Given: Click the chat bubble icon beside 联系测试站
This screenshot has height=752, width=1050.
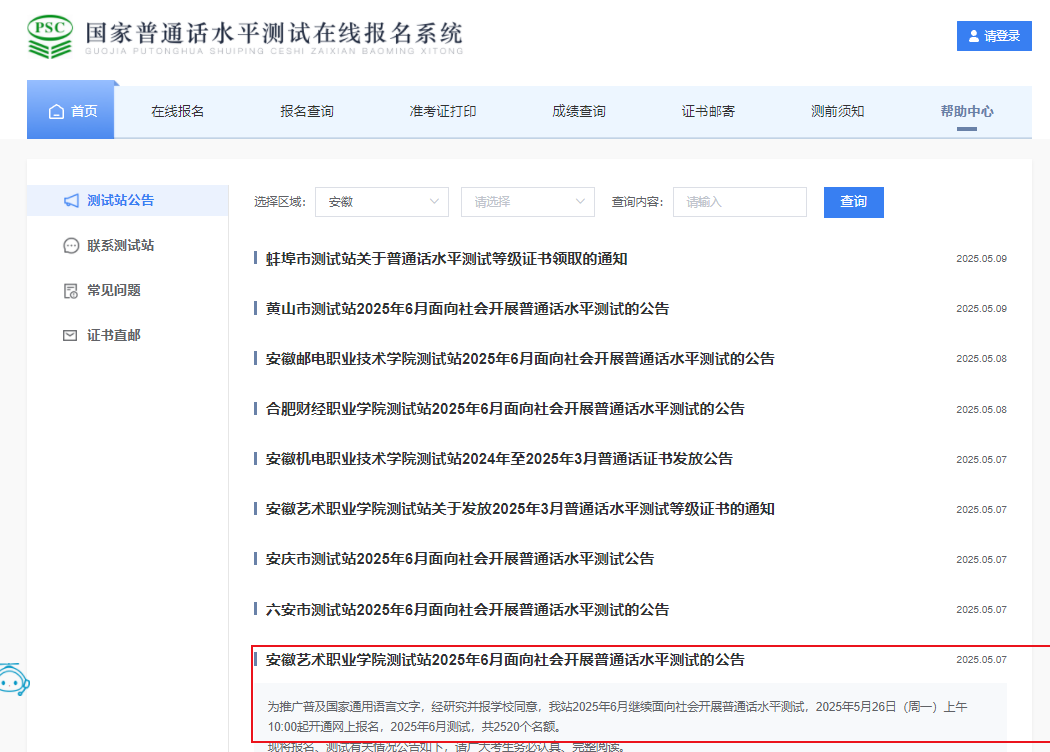Looking at the screenshot, I should [x=71, y=246].
